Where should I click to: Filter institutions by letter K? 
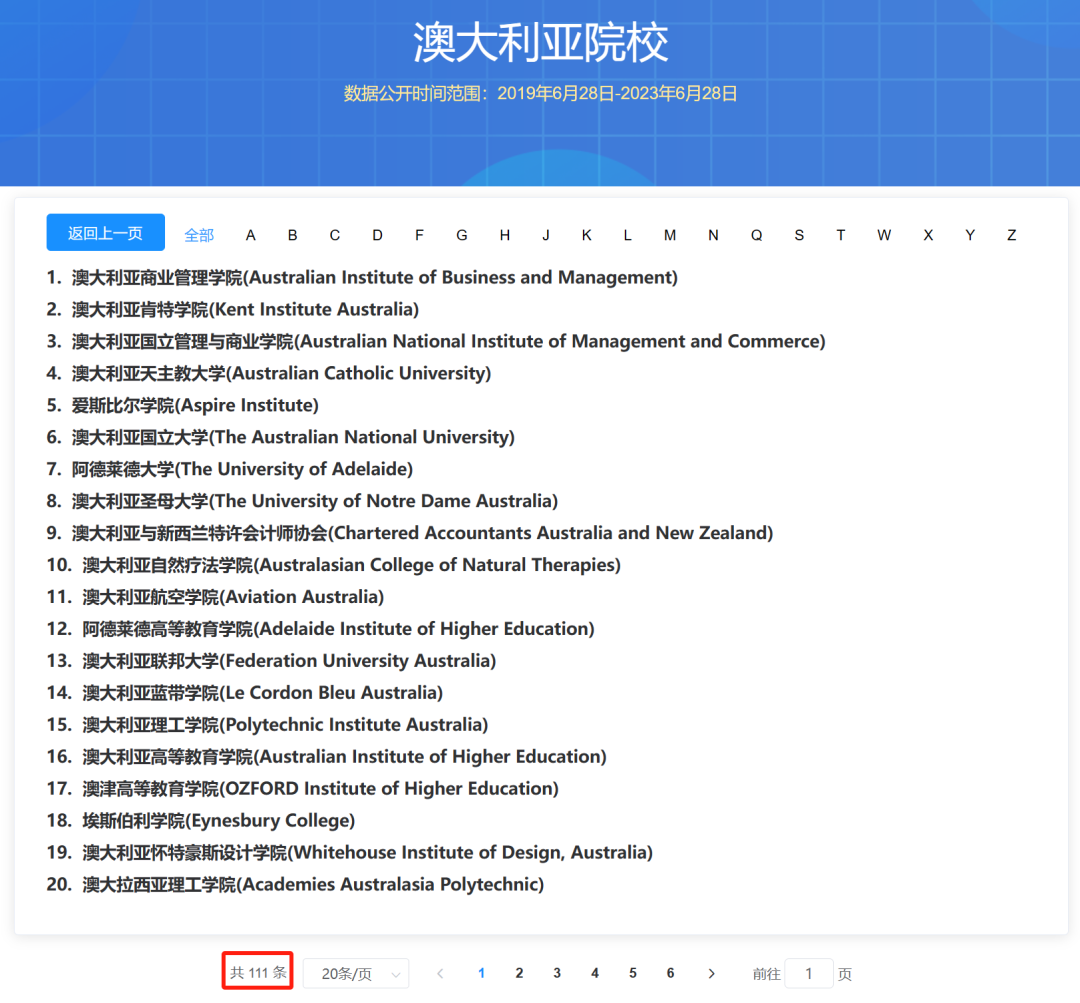click(x=586, y=234)
